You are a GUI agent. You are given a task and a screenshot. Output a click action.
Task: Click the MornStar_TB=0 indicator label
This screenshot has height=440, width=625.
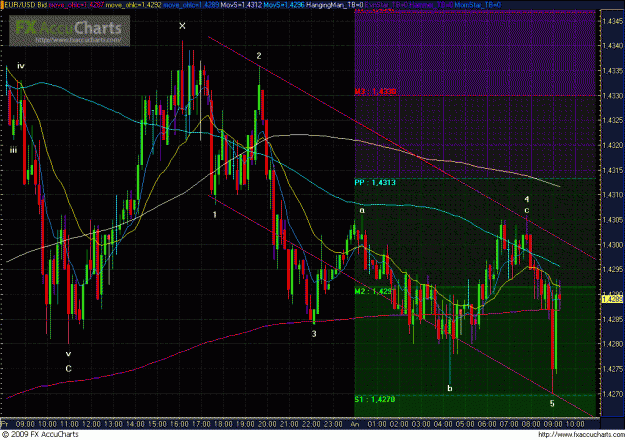(x=478, y=5)
